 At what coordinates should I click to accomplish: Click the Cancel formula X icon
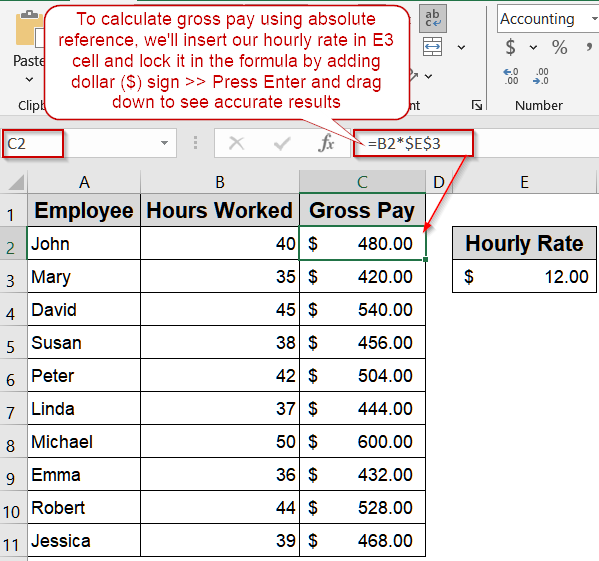[236, 144]
